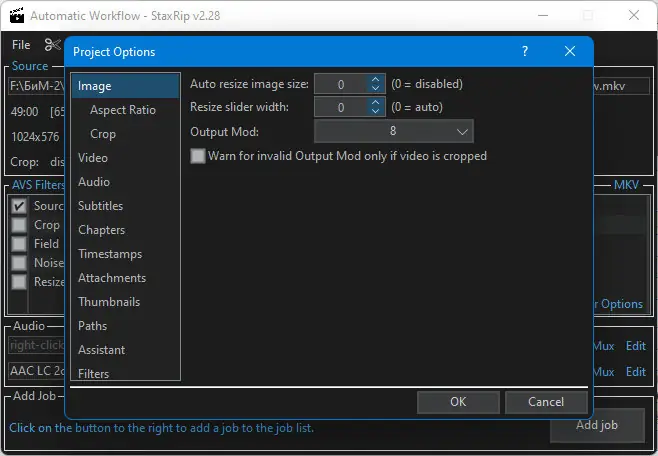Enable the Field AVS filter checkbox
The height and width of the screenshot is (456, 658).
click(19, 244)
